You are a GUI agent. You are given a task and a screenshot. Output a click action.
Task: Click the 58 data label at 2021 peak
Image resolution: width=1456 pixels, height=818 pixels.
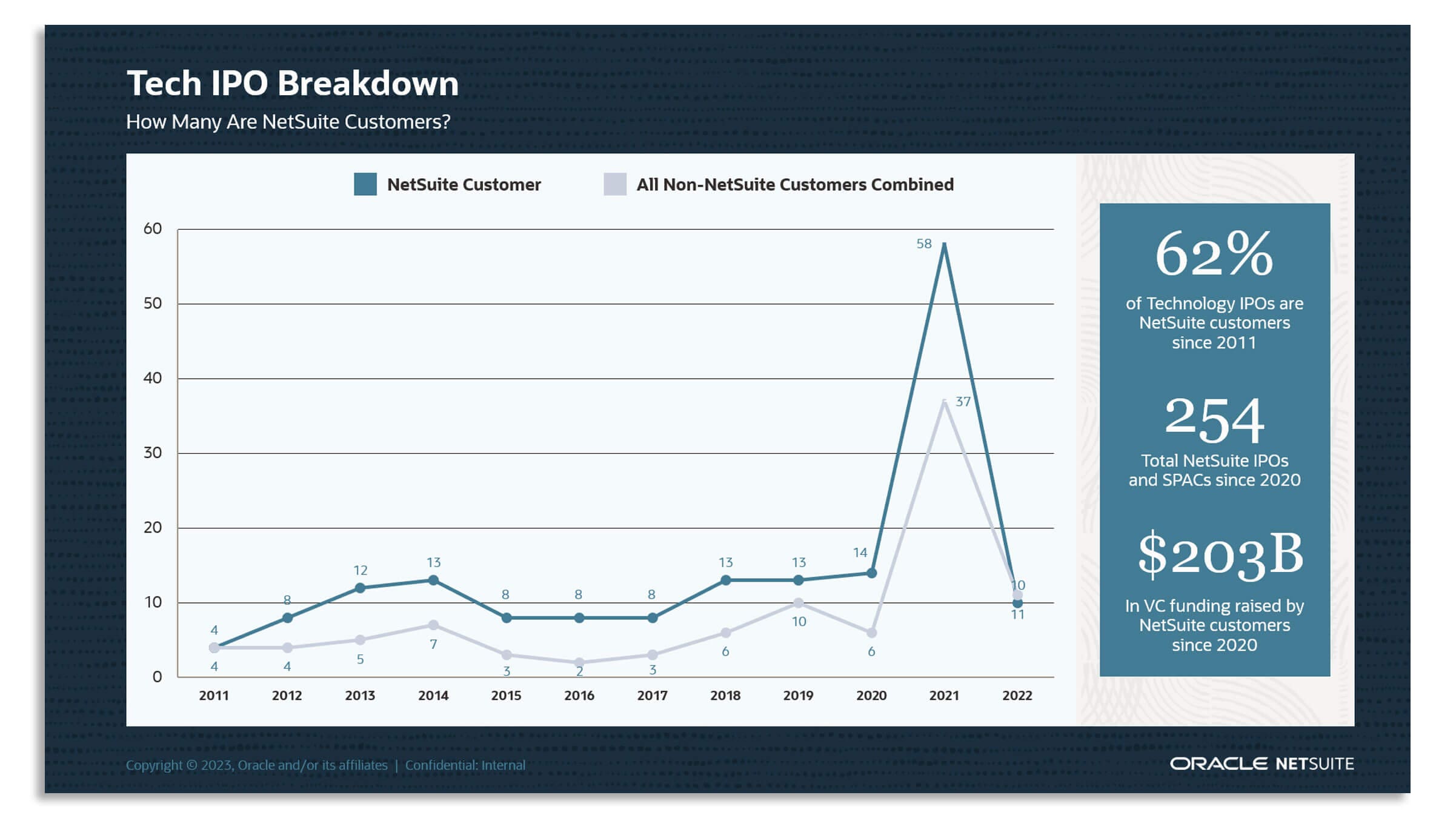[923, 244]
